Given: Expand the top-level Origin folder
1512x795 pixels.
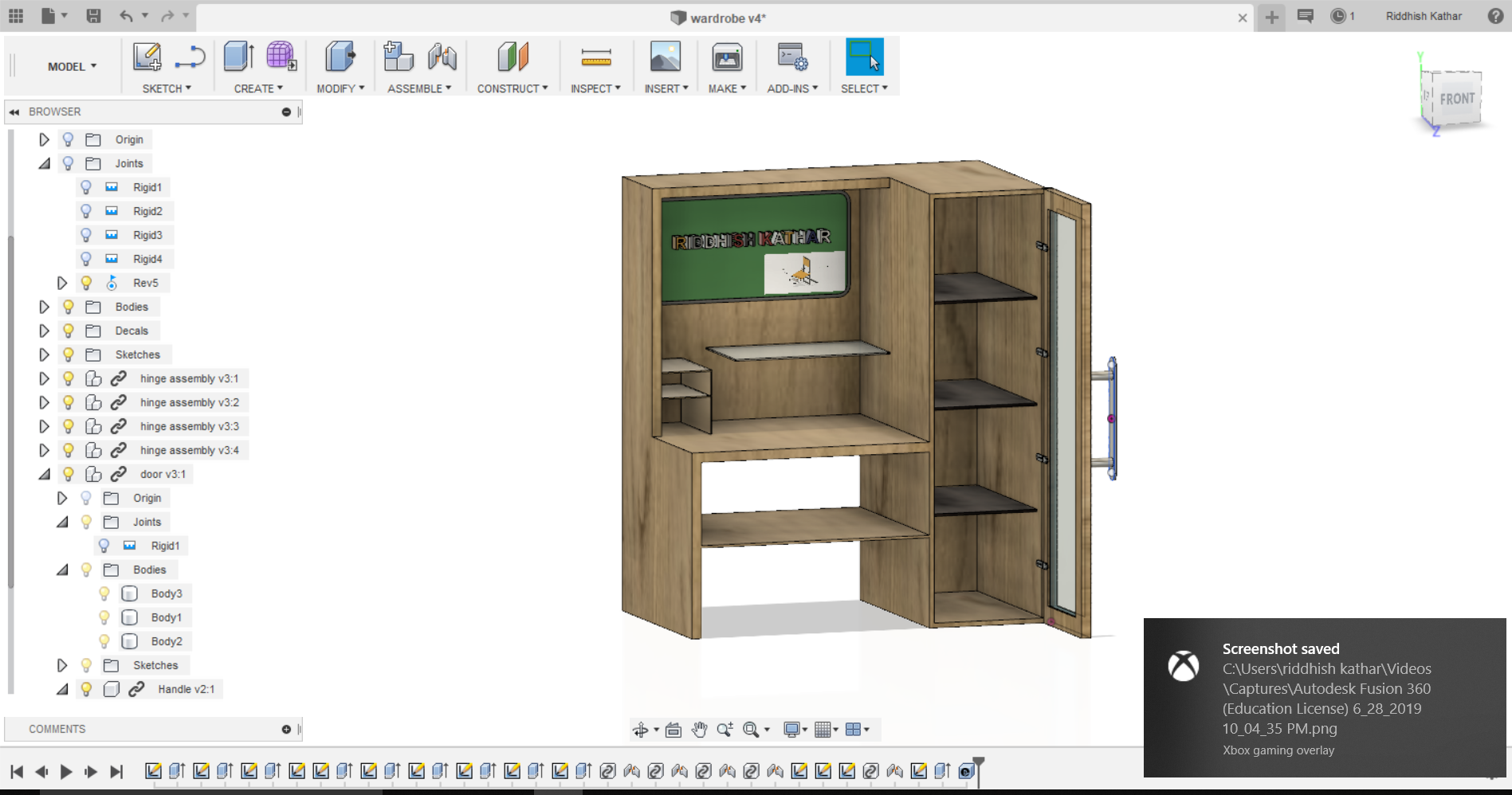Looking at the screenshot, I should (45, 139).
